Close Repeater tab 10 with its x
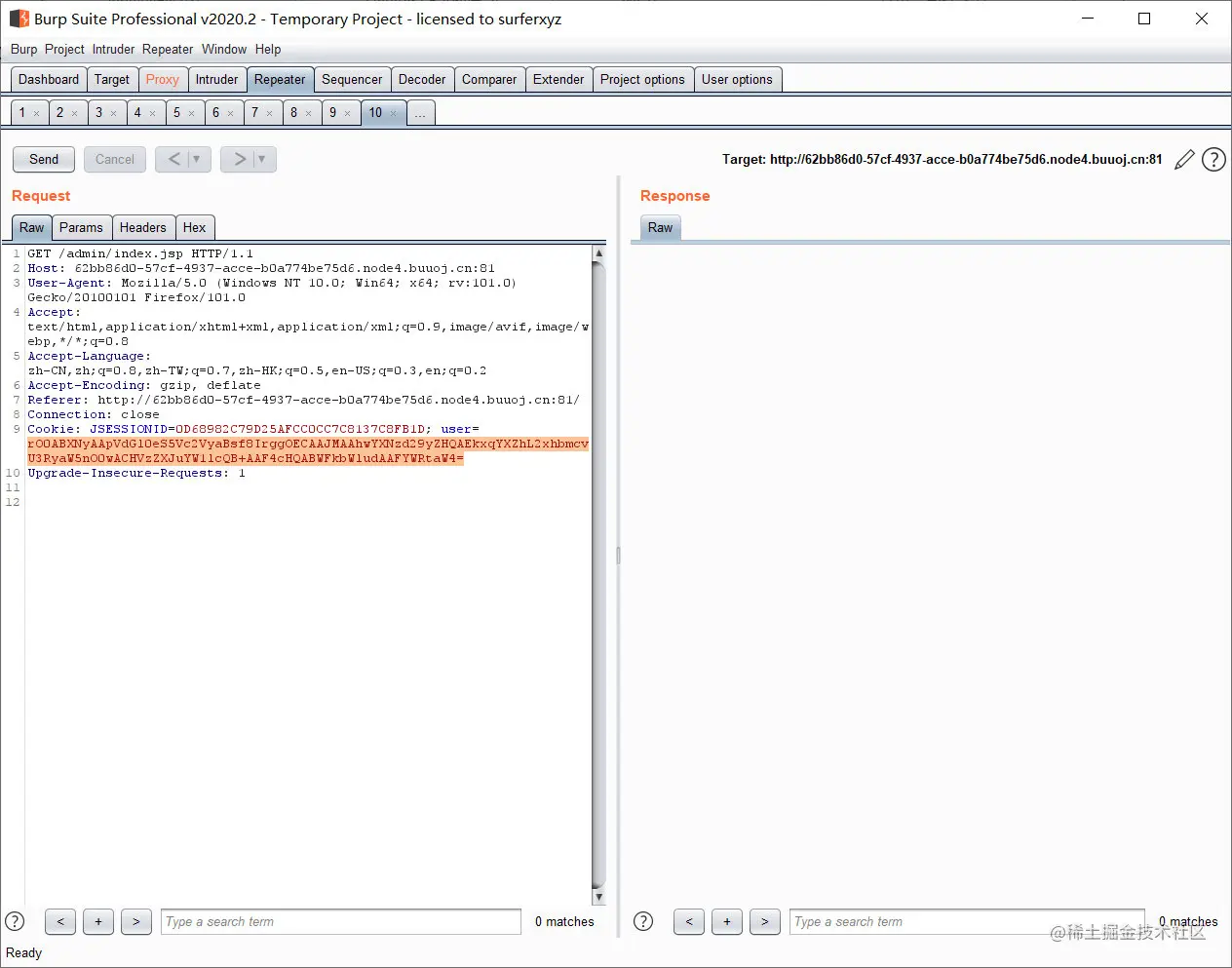1232x968 pixels. [x=394, y=114]
